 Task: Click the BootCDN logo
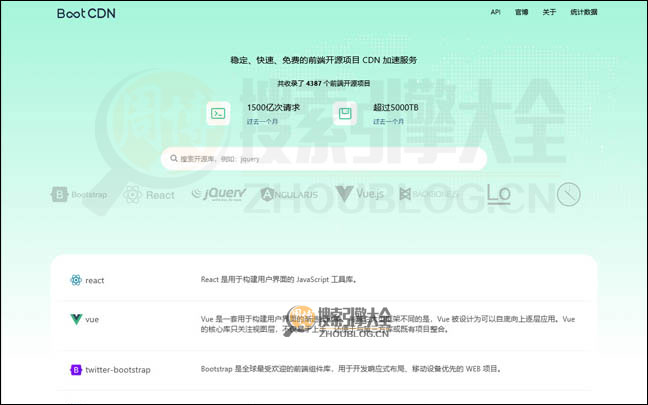click(86, 13)
